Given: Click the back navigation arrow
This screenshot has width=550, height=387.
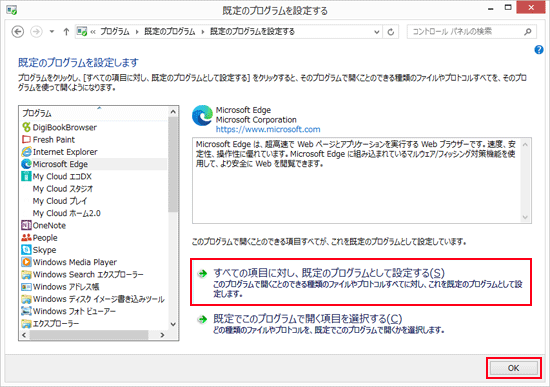Looking at the screenshot, I should pyautogui.click(x=18, y=32).
